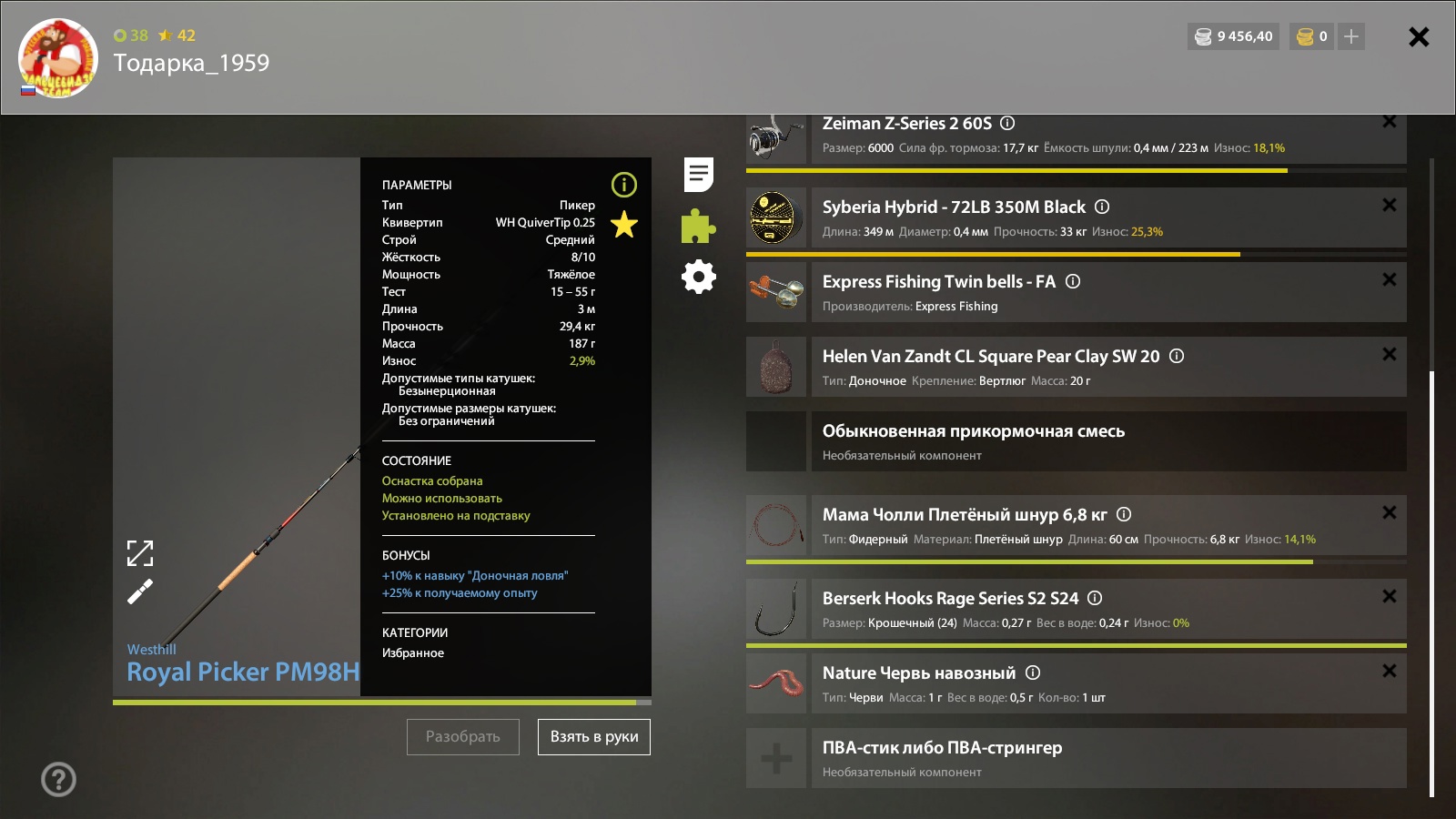Screen dimensions: 1456x819
Task: Show info for Zeiman Z-Series 2 60S
Action: point(1007,123)
